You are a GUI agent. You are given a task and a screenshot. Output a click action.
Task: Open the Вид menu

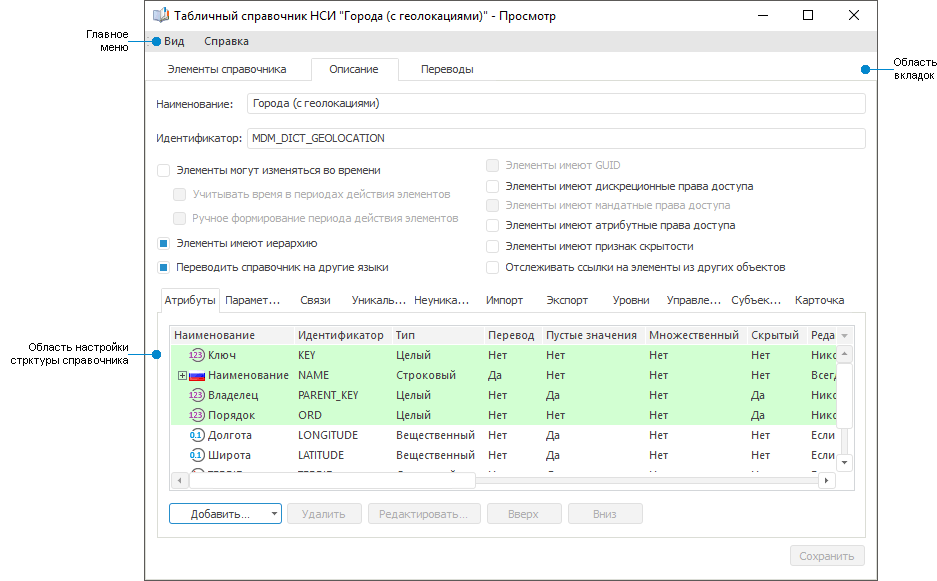174,41
